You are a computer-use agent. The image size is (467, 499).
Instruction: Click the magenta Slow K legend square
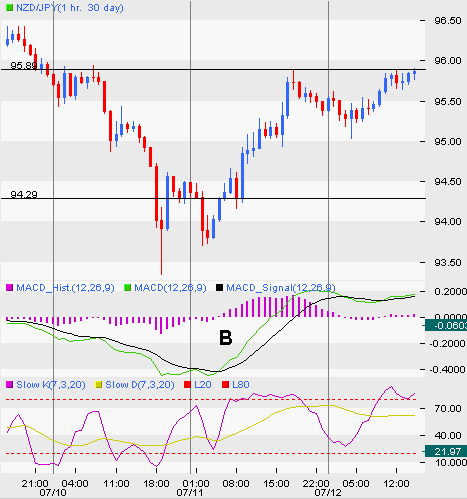click(x=9, y=385)
